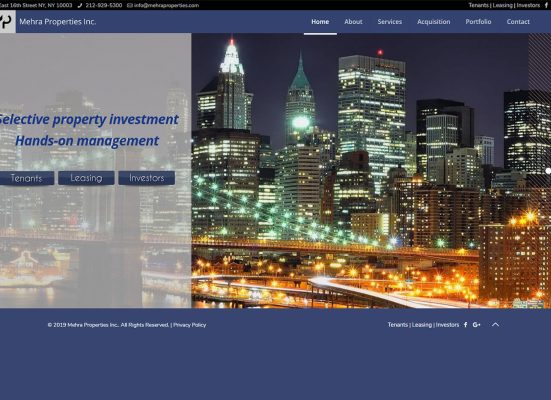Click the Mehra Properties logo icon
551x400 pixels.
7,21
